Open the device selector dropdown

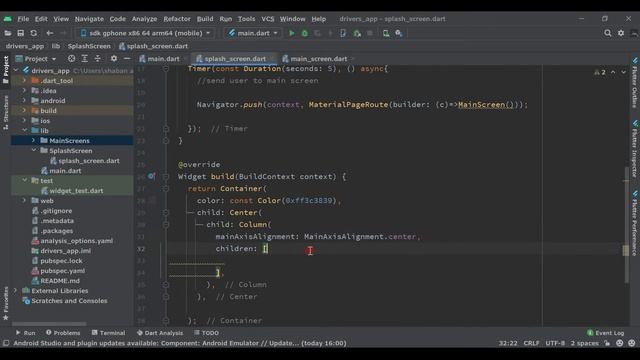click(x=145, y=33)
